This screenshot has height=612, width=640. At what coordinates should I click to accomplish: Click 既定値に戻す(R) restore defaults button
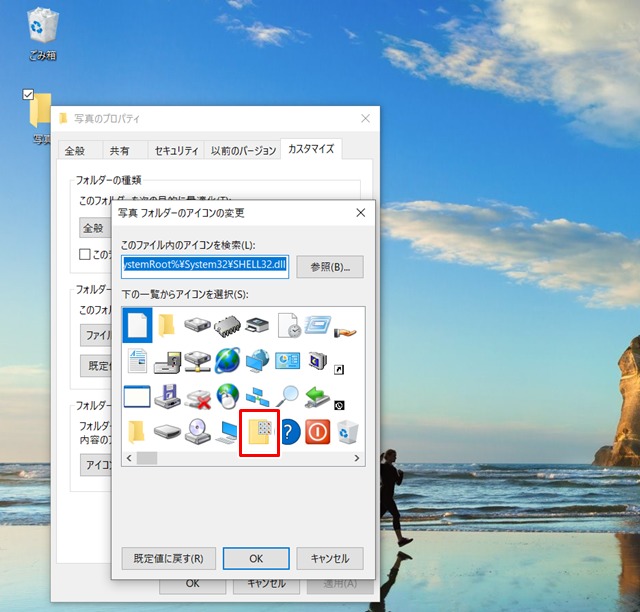click(x=169, y=559)
